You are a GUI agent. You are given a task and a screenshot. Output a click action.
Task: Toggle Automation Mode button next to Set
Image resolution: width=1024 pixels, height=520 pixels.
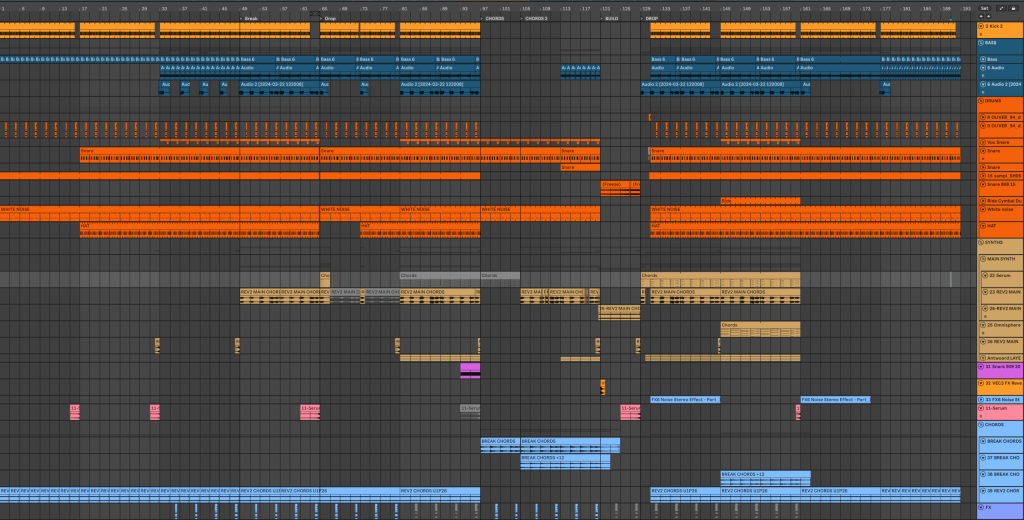(x=1000, y=7)
